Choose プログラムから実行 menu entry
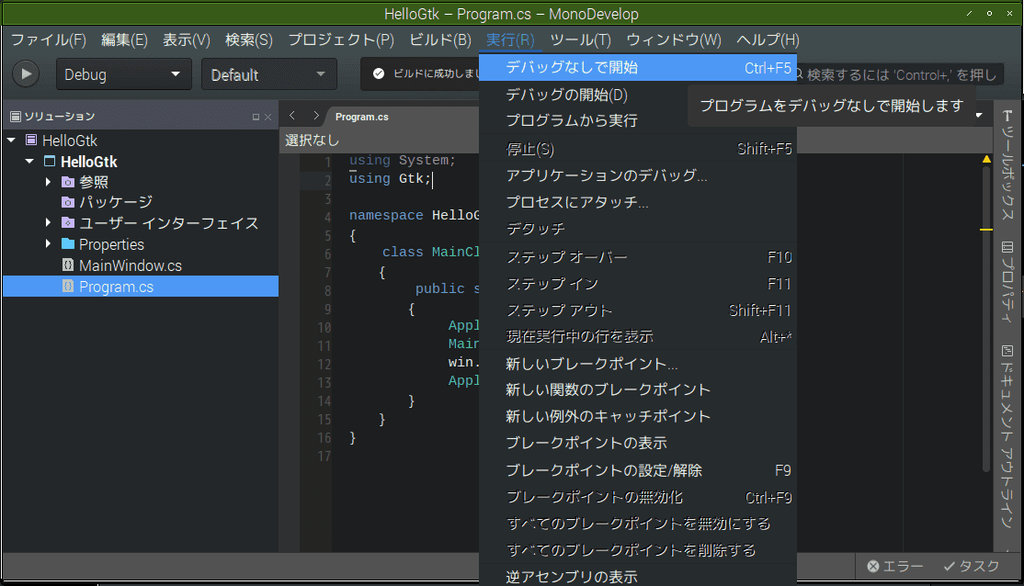 coord(638,121)
